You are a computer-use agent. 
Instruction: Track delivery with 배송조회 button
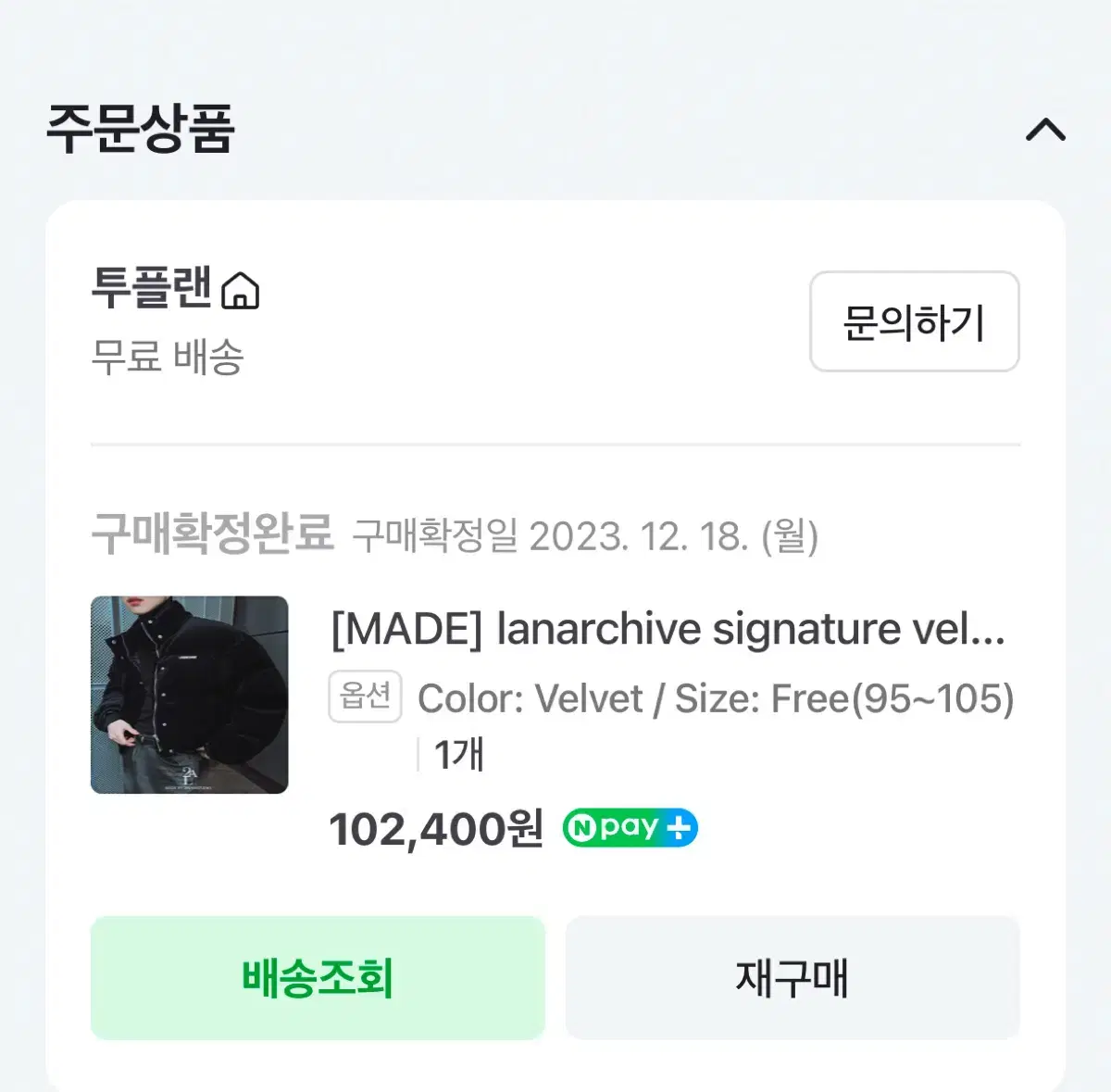click(318, 978)
